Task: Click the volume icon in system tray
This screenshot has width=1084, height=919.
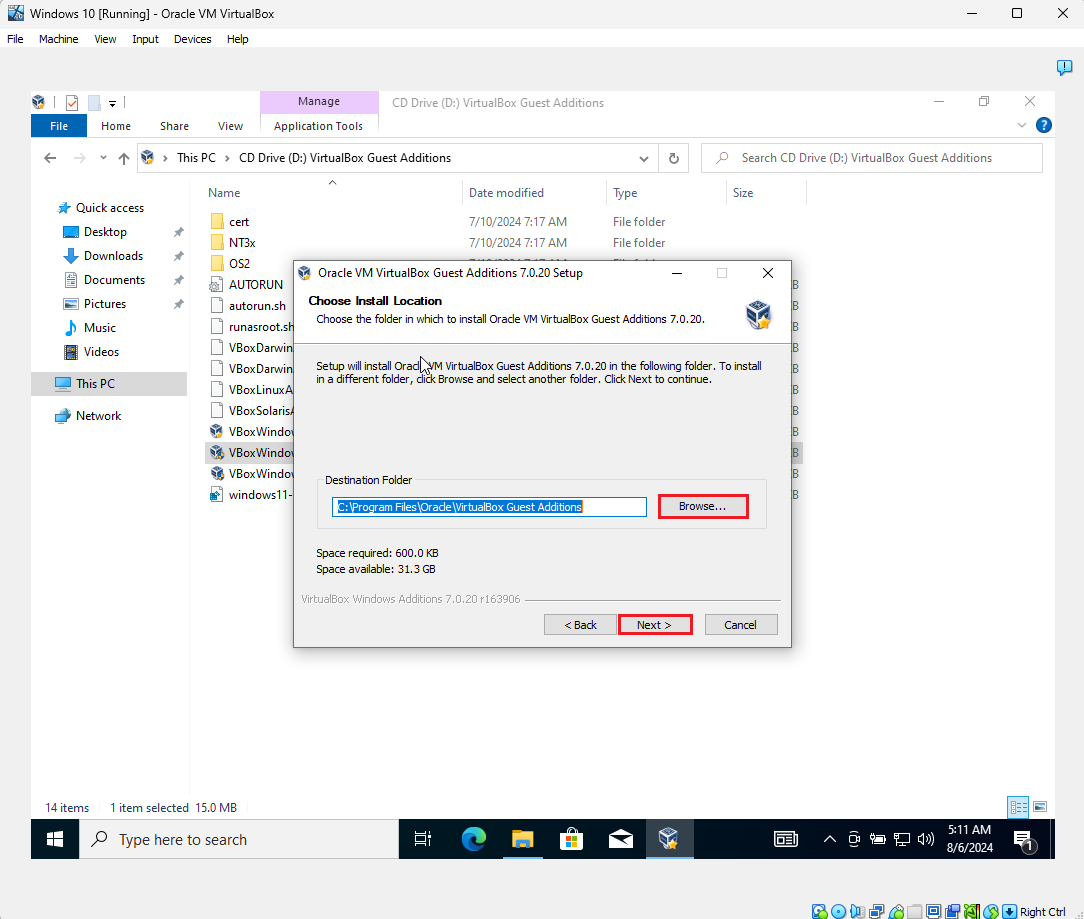Action: [925, 839]
